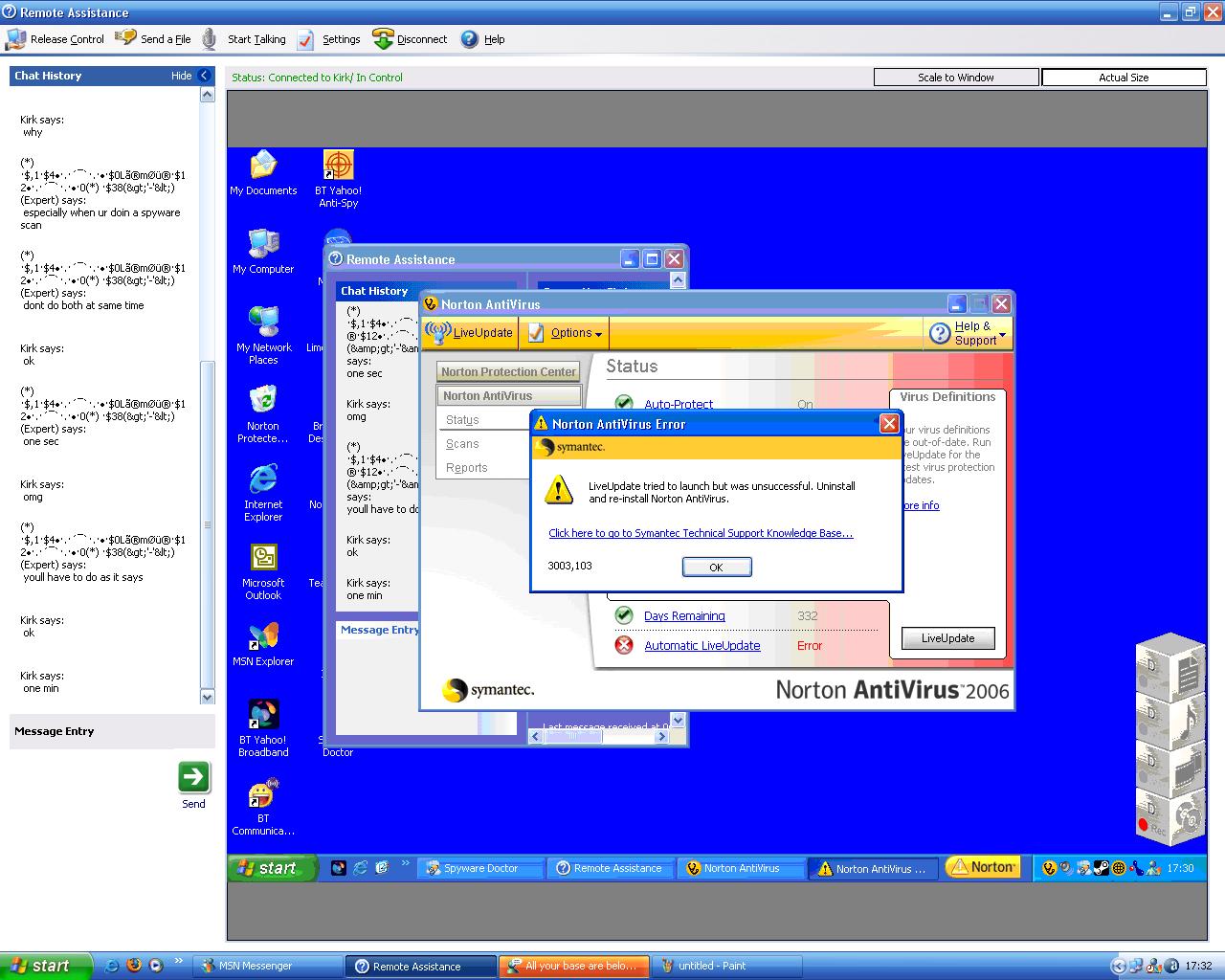
Task: Click the red error icon beside Automatic LiveUpdate
Action: (624, 645)
